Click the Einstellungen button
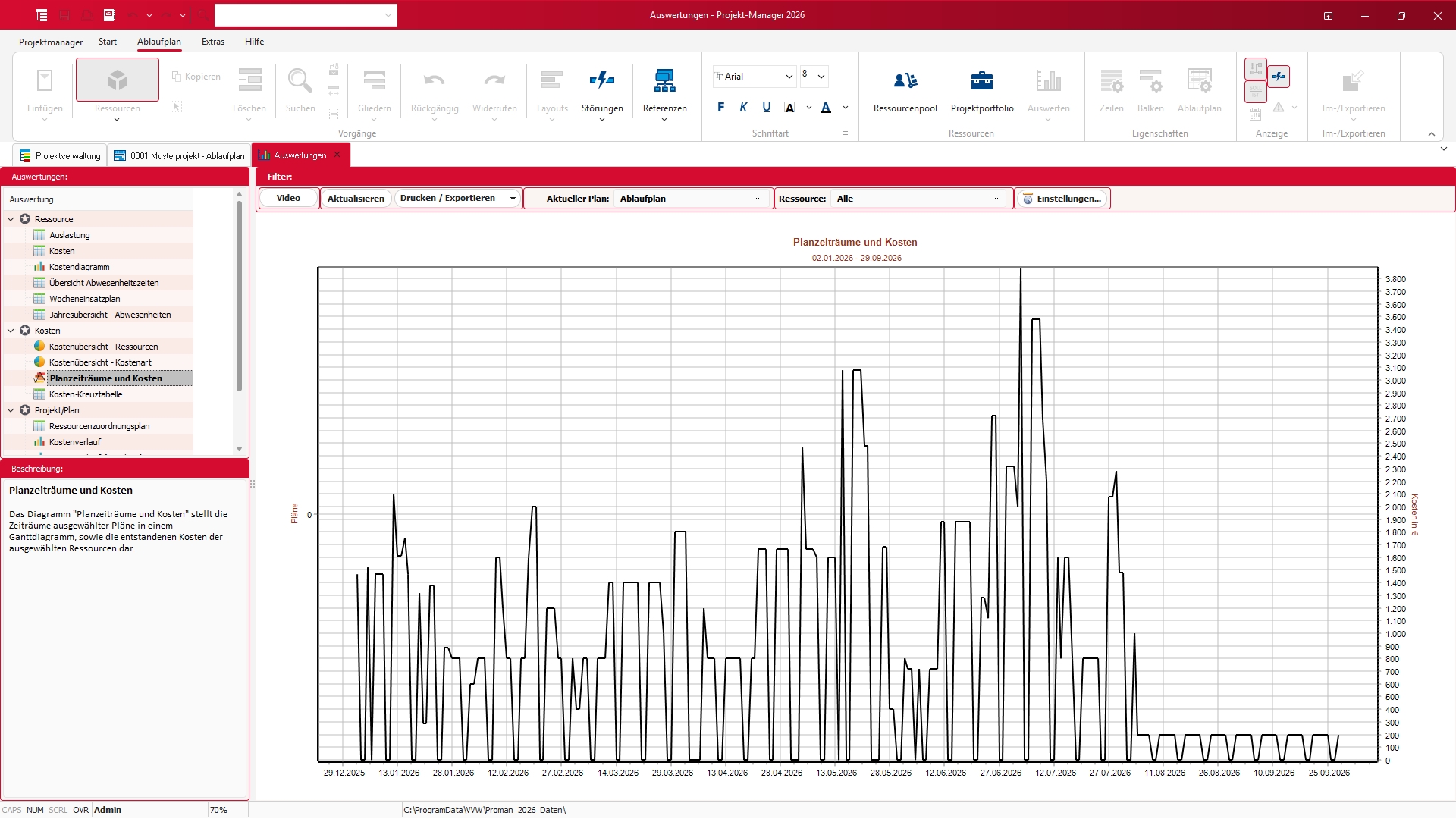The width and height of the screenshot is (1456, 819). click(1062, 199)
